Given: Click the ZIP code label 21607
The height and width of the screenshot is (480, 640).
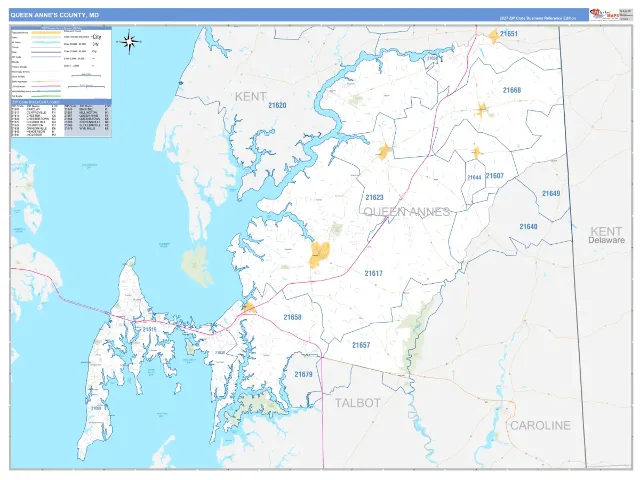Looking at the screenshot, I should point(495,176).
